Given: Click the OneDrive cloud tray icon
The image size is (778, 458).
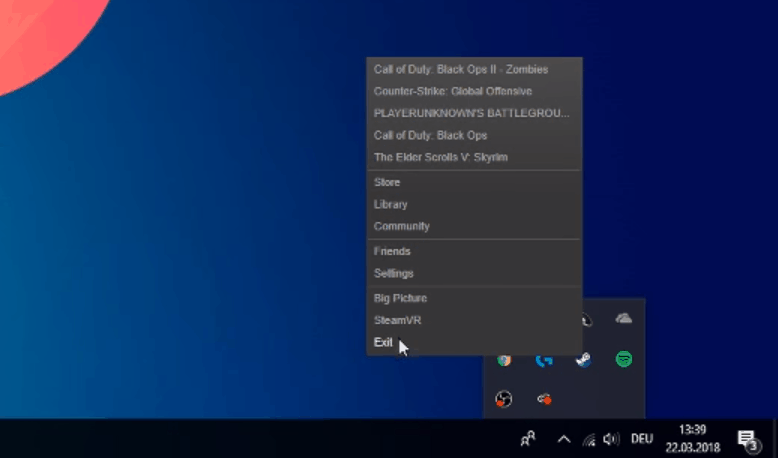Looking at the screenshot, I should coord(624,319).
